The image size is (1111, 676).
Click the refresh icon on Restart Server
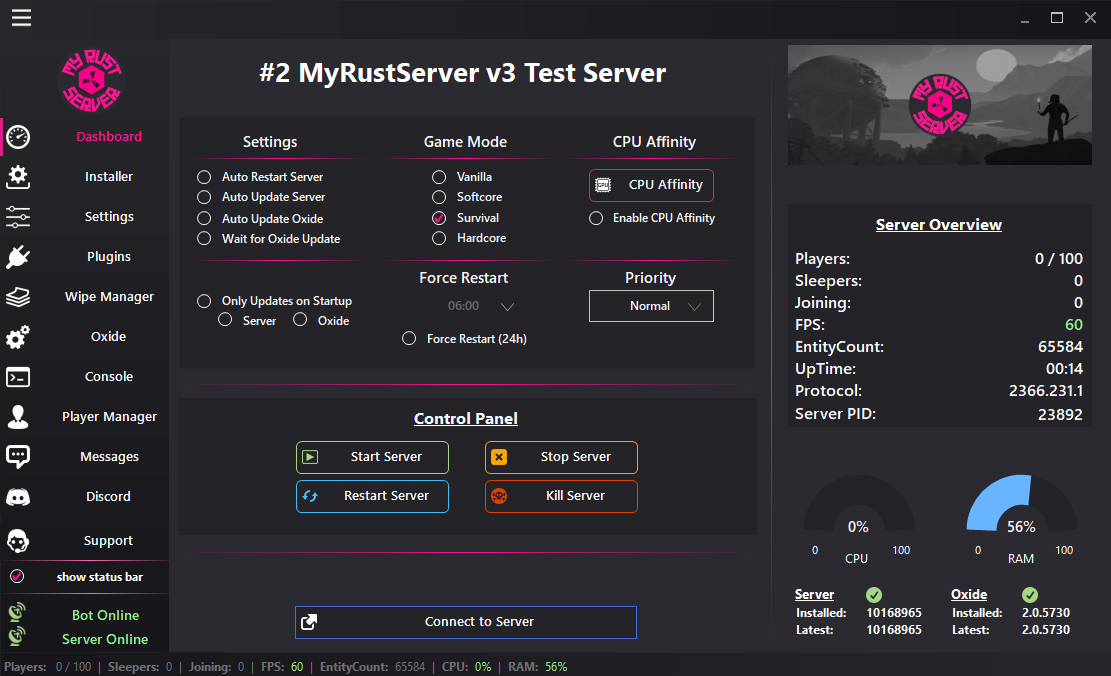tap(310, 496)
